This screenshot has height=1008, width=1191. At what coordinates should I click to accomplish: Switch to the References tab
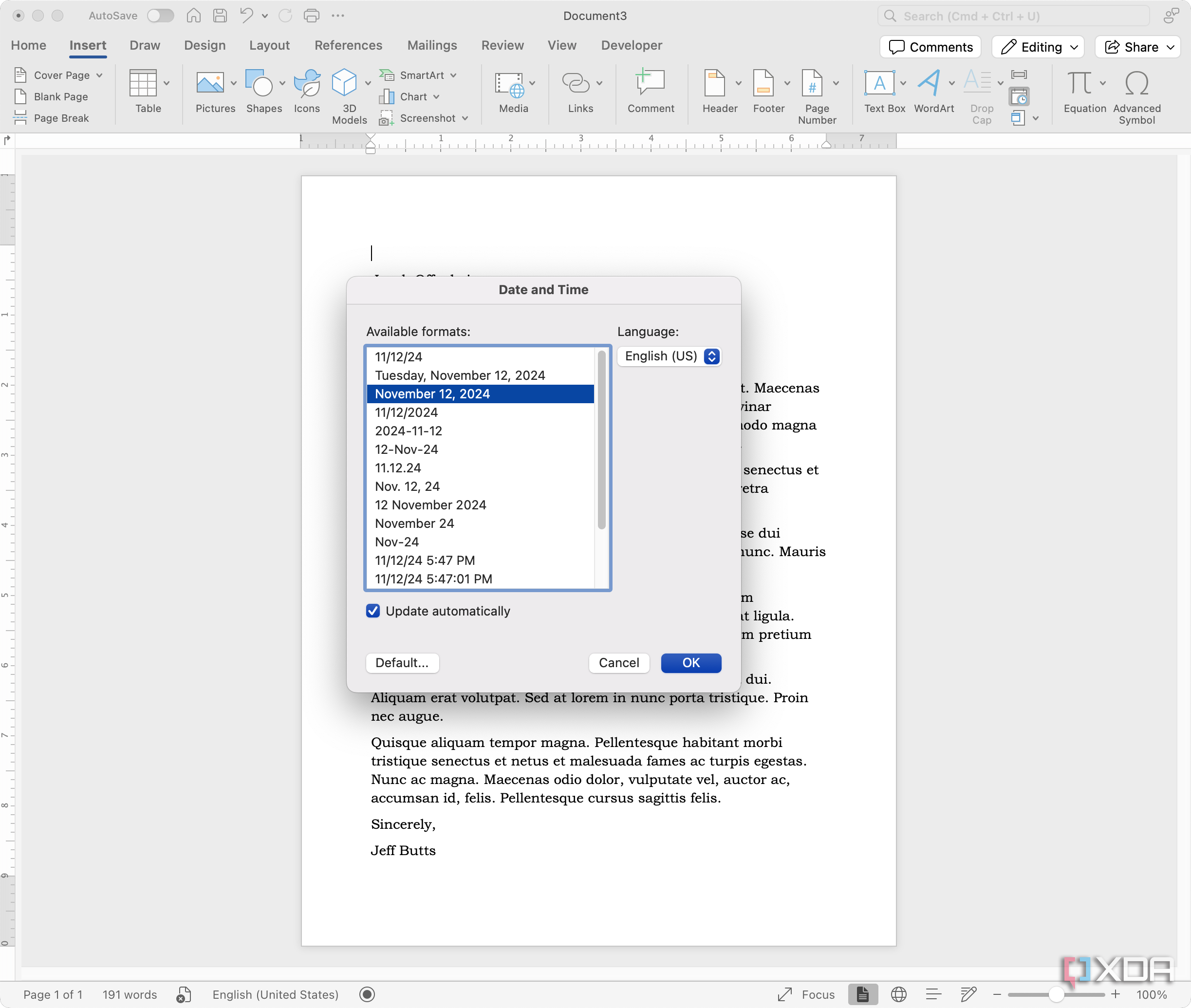[x=349, y=45]
